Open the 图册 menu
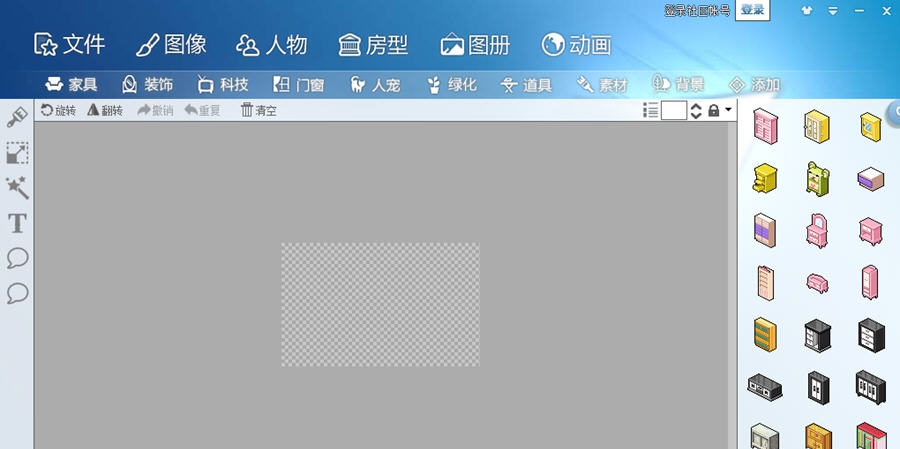The height and width of the screenshot is (449, 900). [x=475, y=45]
